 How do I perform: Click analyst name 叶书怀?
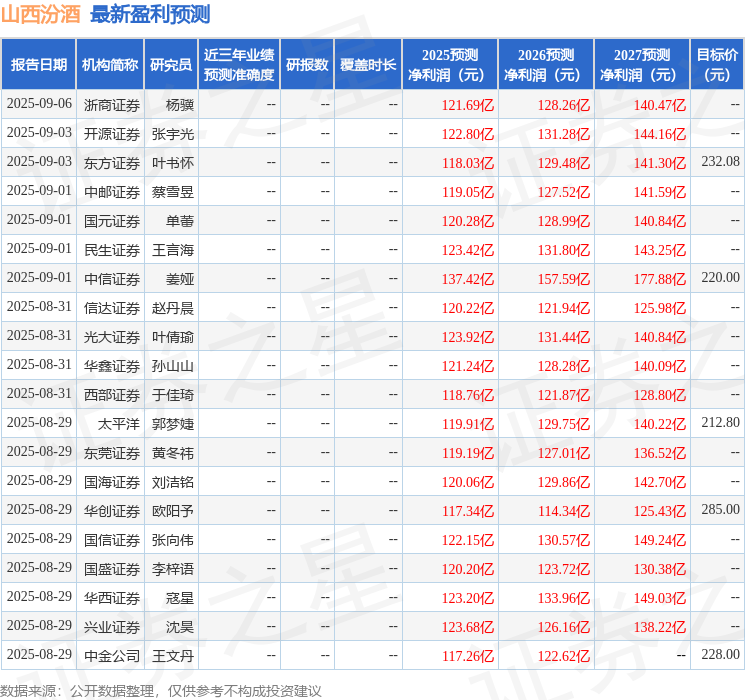173,163
